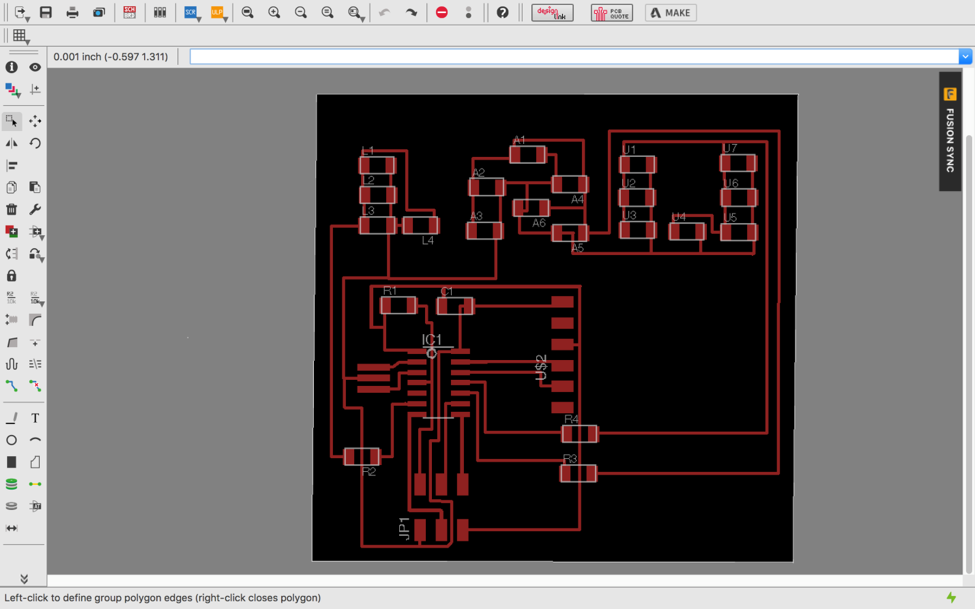Screen dimensions: 975x609
Task: Toggle visibility with the Show eye tool
Action: tap(35, 67)
